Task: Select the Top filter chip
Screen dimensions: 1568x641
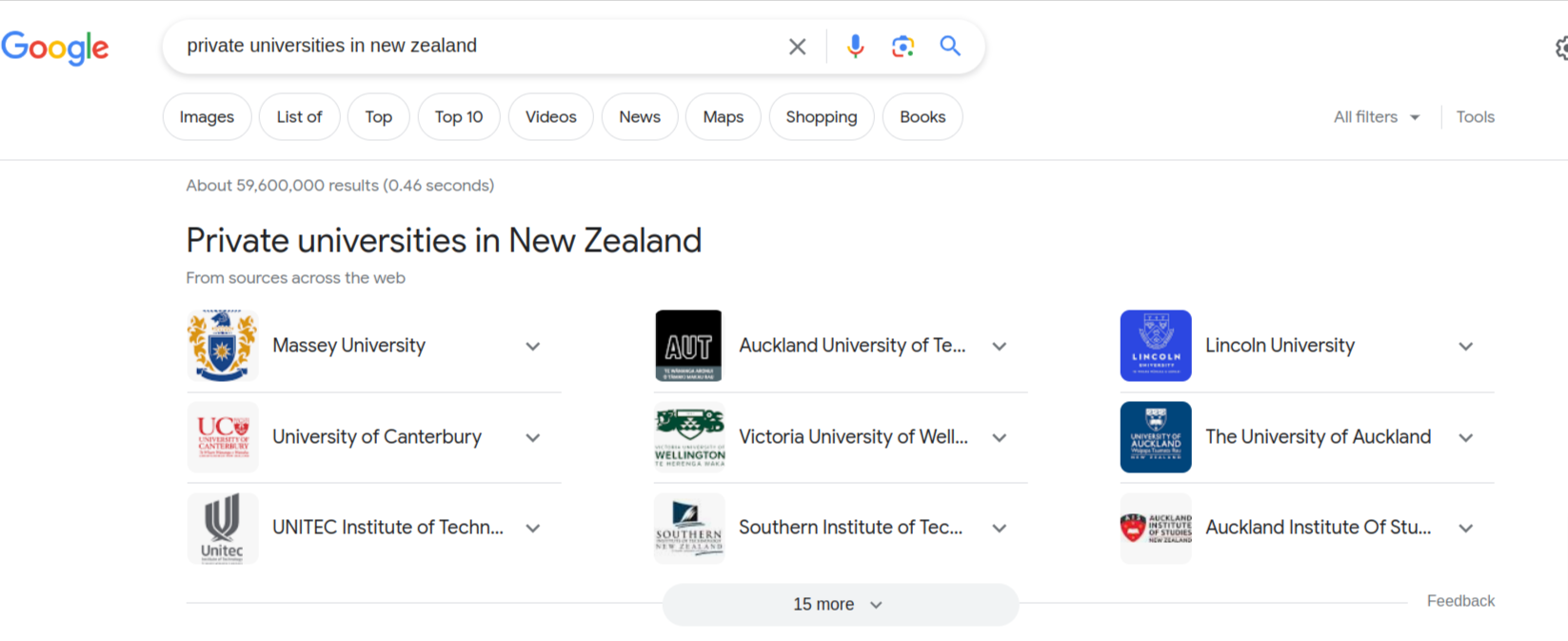Action: 378,117
